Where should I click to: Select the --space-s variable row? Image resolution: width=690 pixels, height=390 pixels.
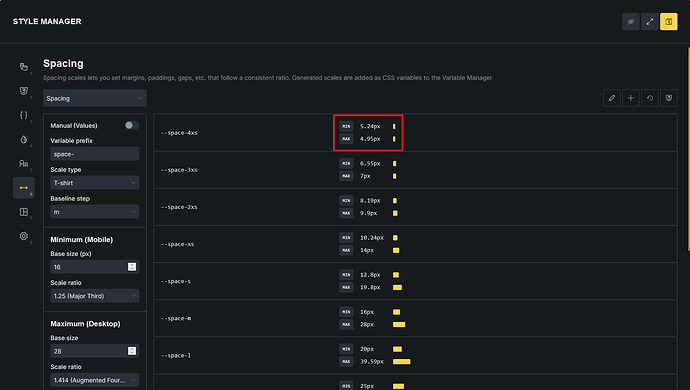tap(415, 281)
